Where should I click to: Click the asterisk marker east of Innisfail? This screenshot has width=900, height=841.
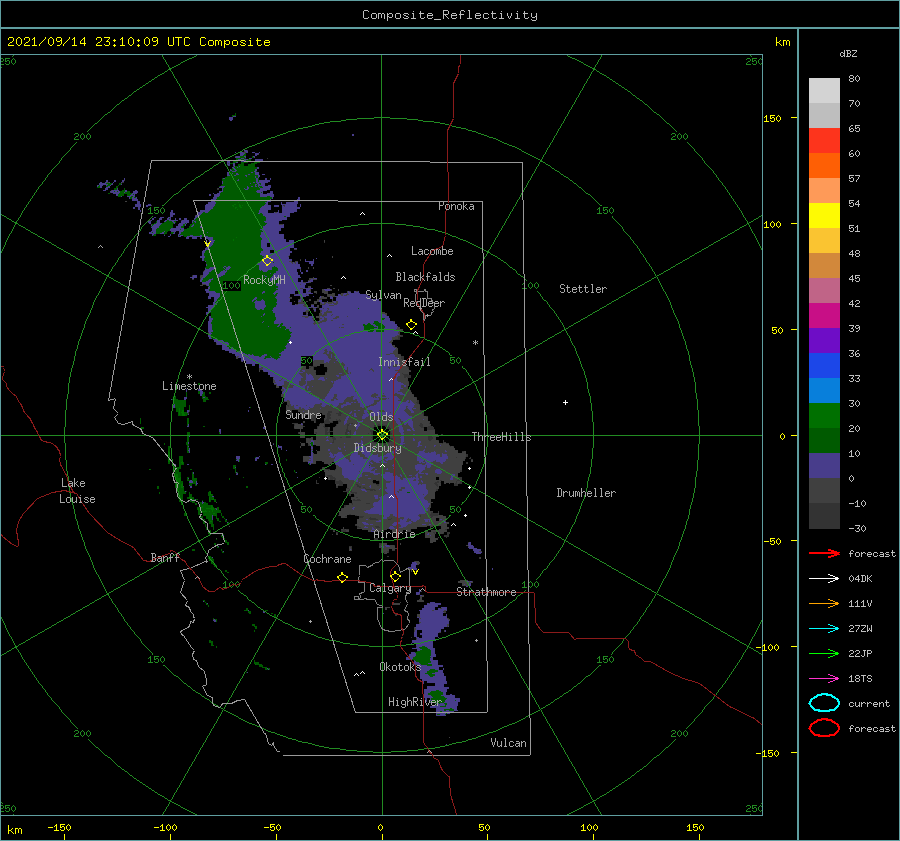tap(475, 343)
